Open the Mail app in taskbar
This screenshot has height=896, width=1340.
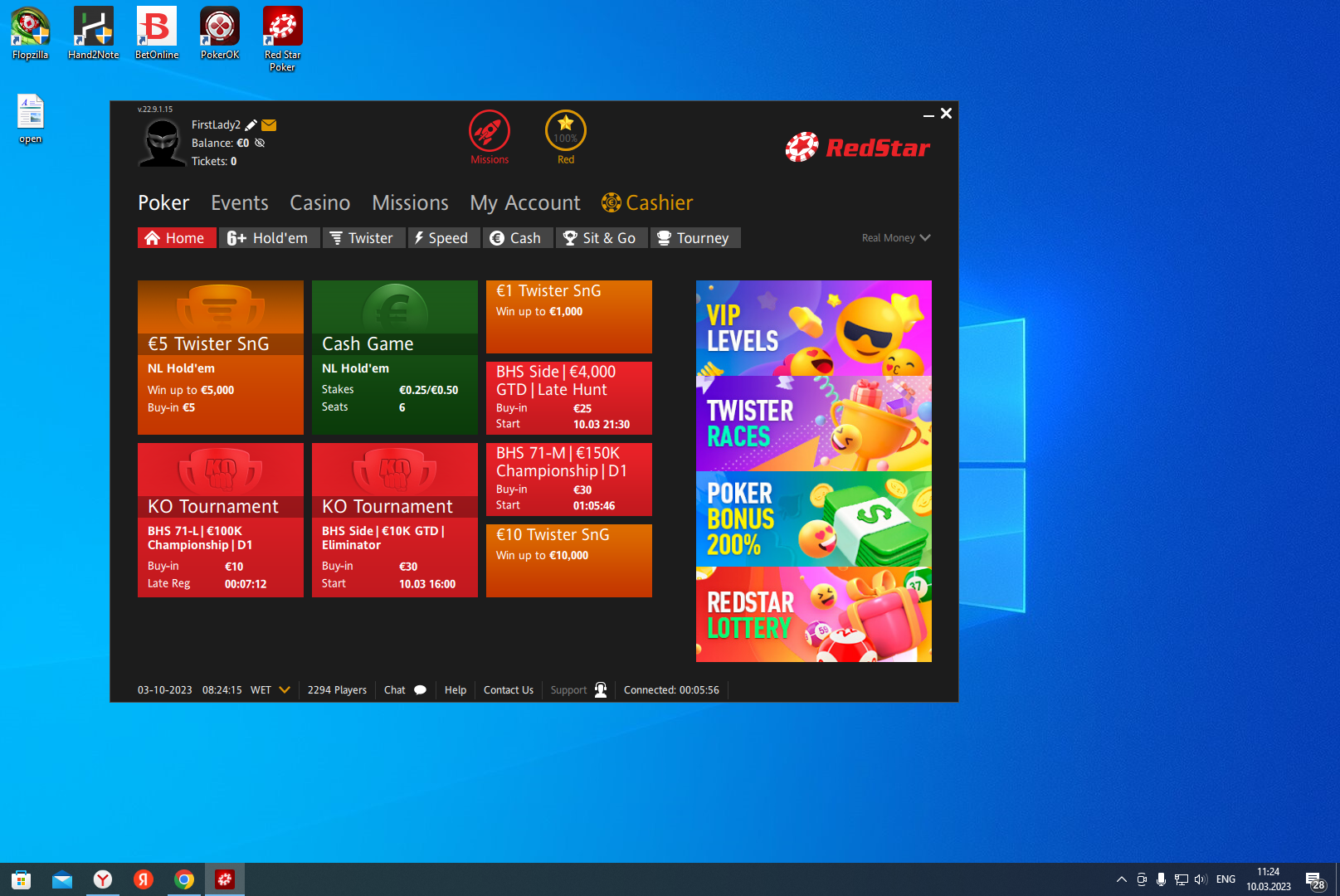[62, 879]
